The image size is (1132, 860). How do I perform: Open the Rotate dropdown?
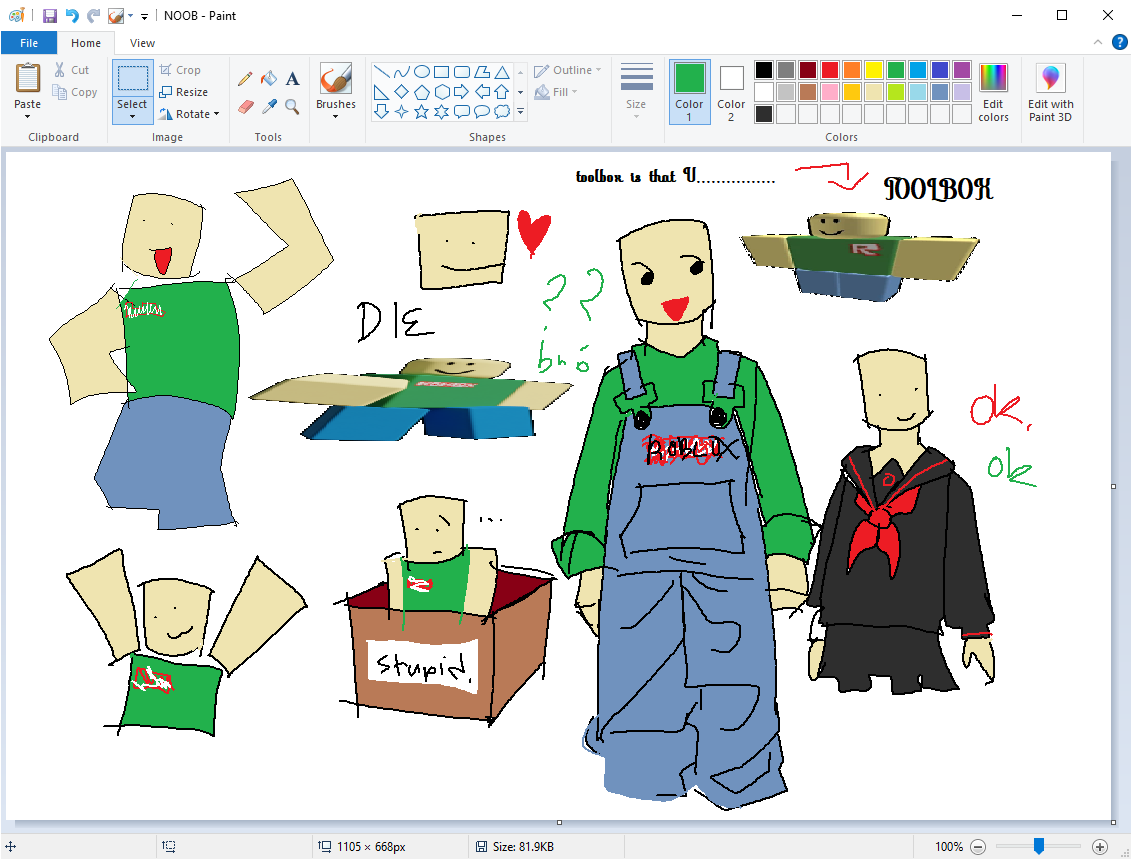[x=188, y=114]
